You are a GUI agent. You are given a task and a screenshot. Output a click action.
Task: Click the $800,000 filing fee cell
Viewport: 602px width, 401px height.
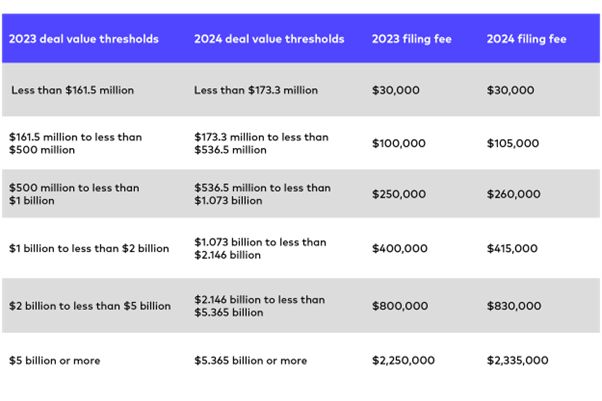click(x=399, y=305)
